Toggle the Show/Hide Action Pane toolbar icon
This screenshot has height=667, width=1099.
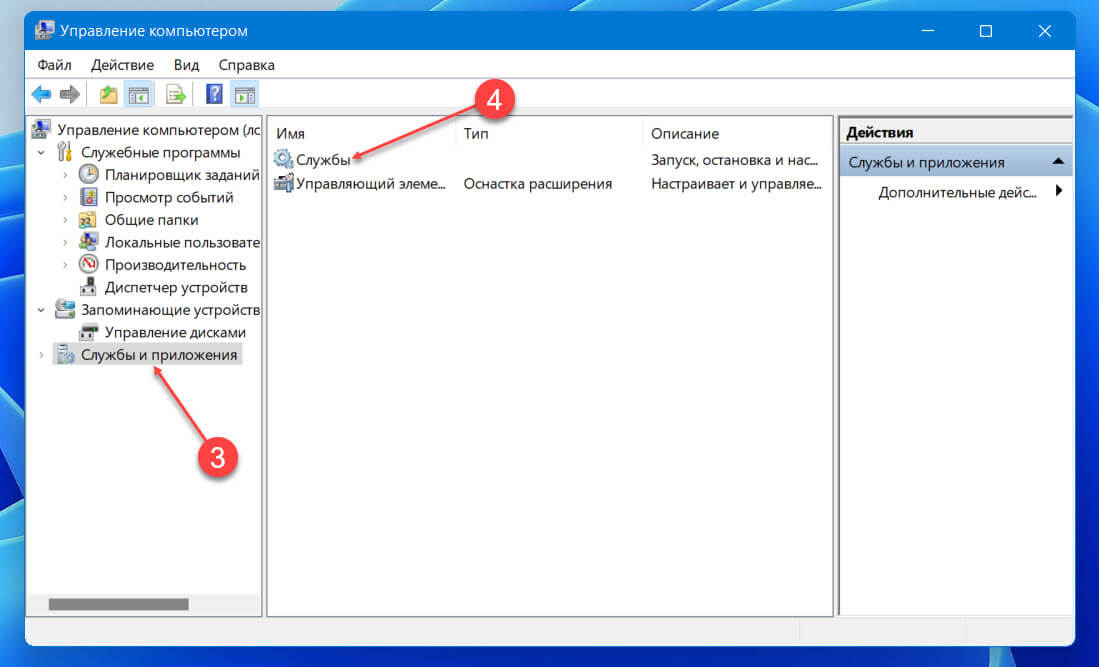click(245, 94)
